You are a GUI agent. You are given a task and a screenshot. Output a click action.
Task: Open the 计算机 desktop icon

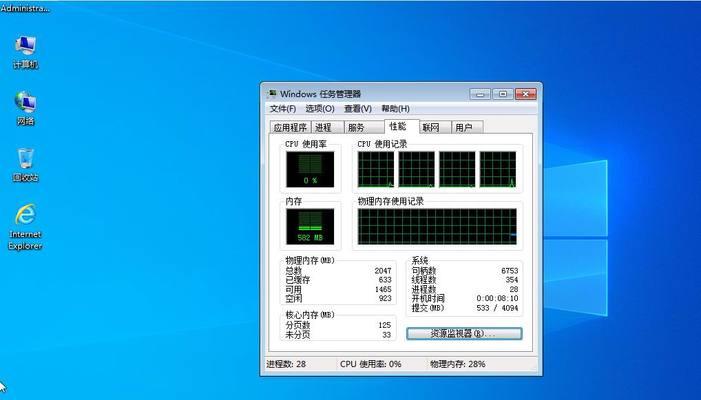pyautogui.click(x=25, y=53)
